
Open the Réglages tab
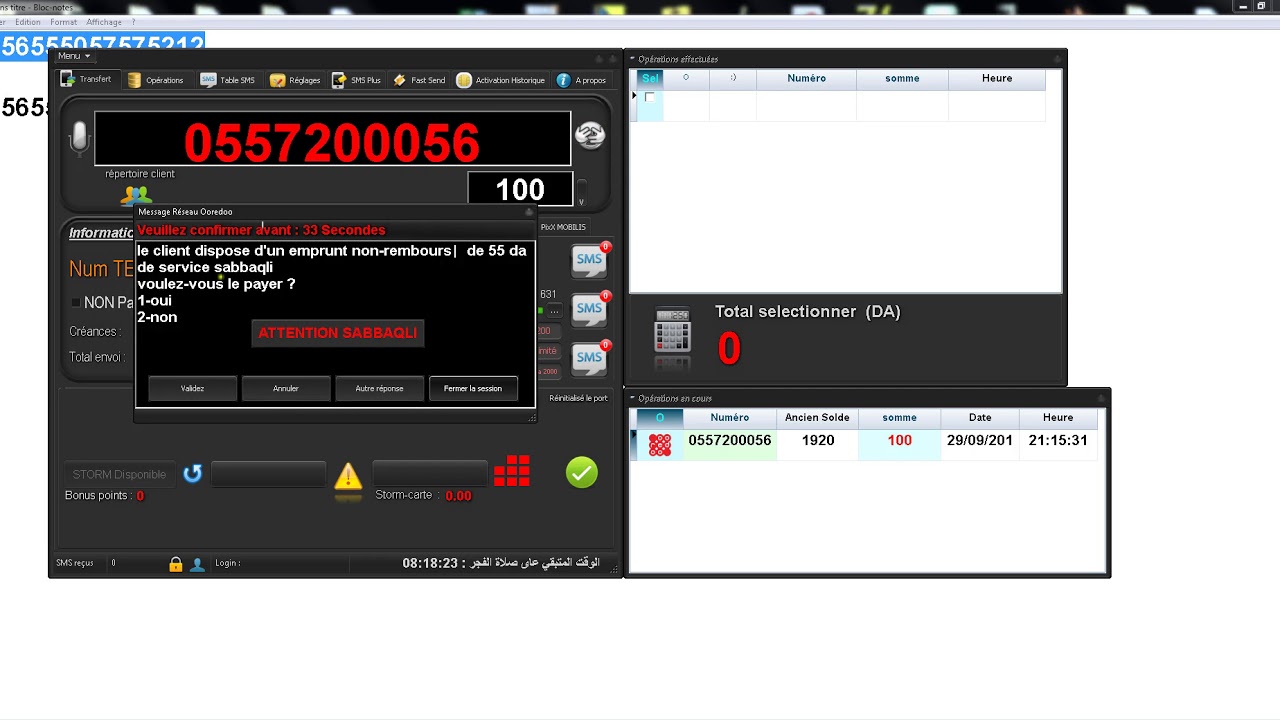point(295,80)
